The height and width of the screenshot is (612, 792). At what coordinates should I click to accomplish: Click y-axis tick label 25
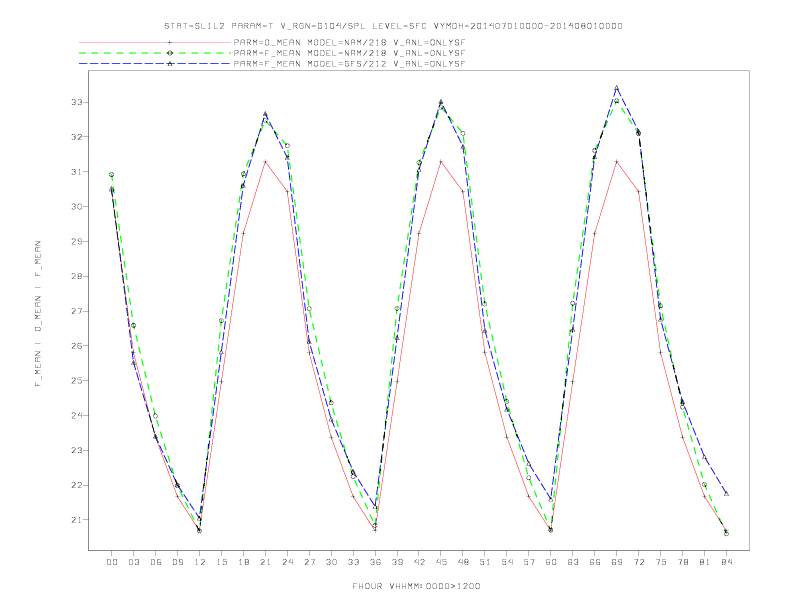pyautogui.click(x=77, y=381)
